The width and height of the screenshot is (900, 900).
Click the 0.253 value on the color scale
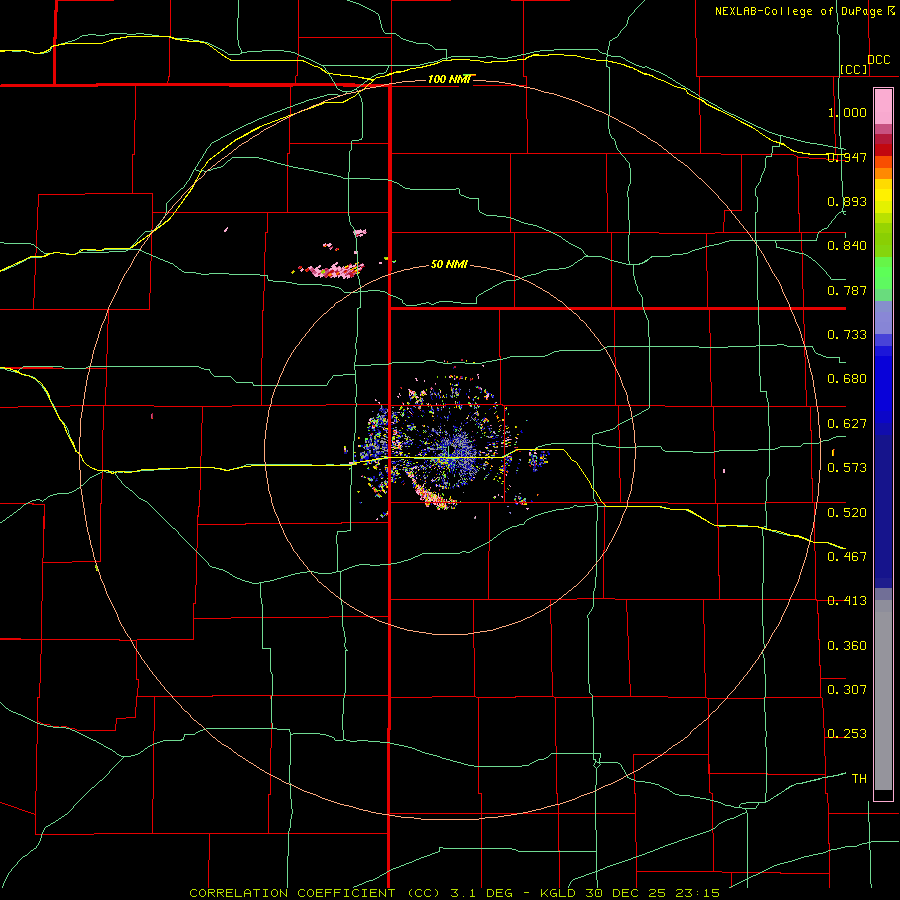click(x=847, y=734)
